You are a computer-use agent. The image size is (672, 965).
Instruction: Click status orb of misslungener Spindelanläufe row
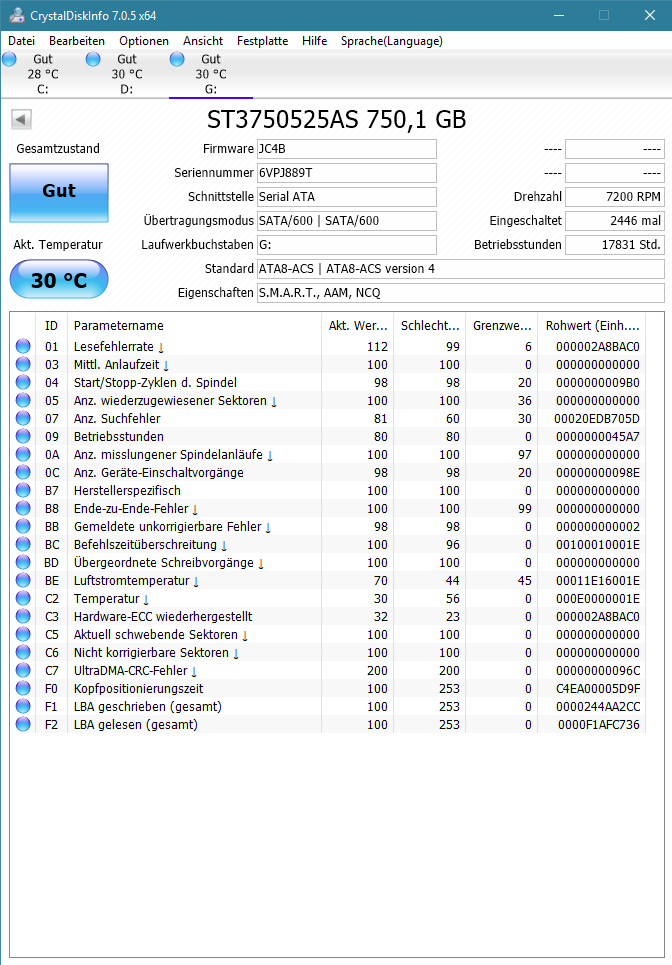[23, 454]
